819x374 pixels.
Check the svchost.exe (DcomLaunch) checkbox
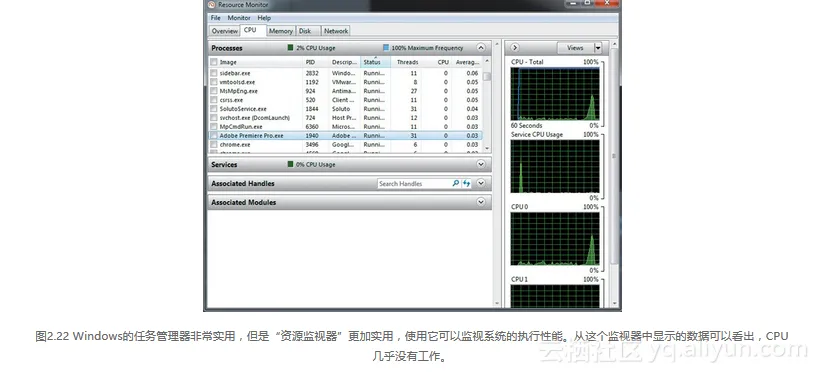[214, 118]
